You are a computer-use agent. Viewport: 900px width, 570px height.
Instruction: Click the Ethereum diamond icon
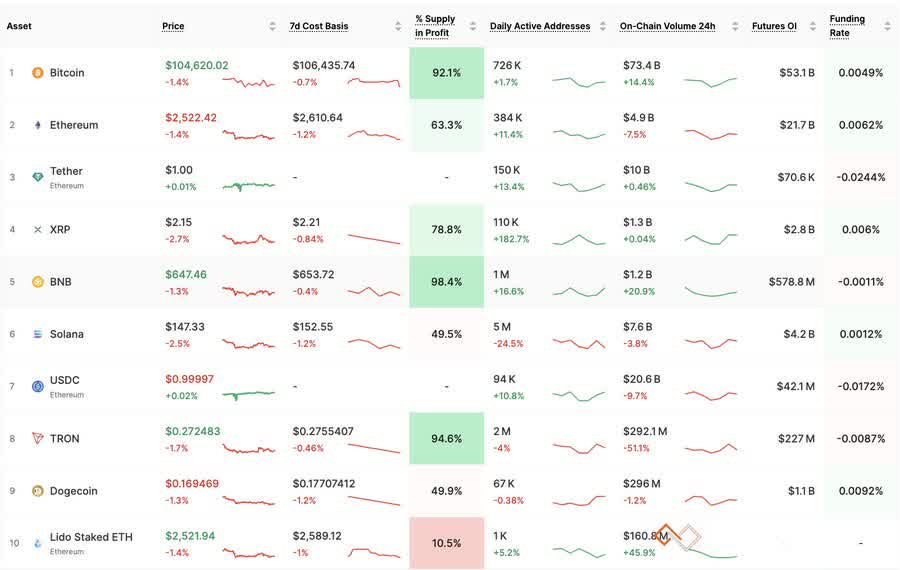(38, 125)
